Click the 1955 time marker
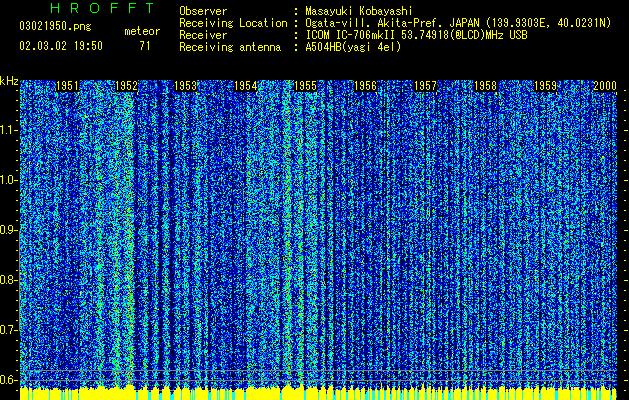The image size is (629, 400). point(305,86)
